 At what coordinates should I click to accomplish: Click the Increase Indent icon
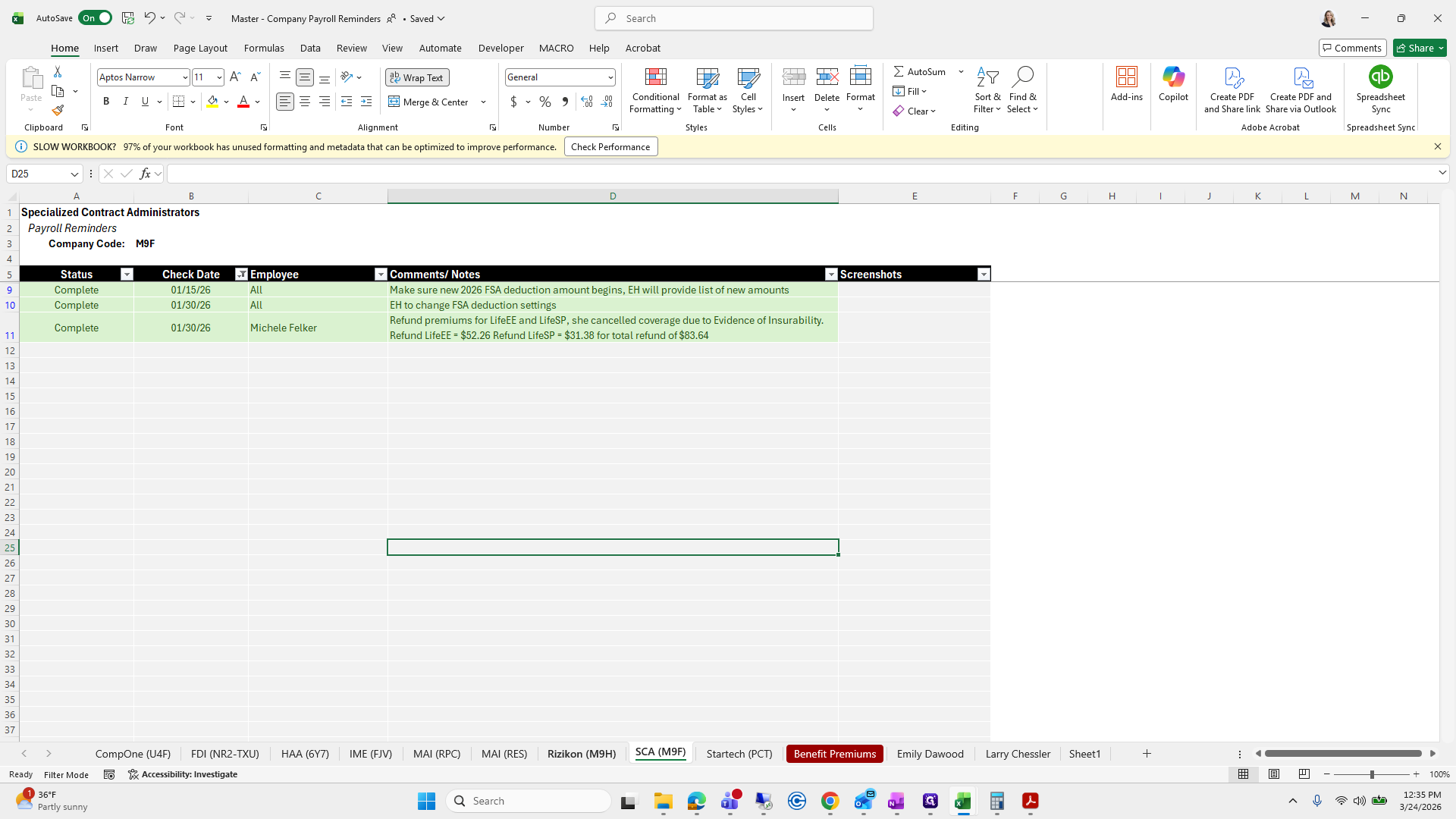(366, 102)
